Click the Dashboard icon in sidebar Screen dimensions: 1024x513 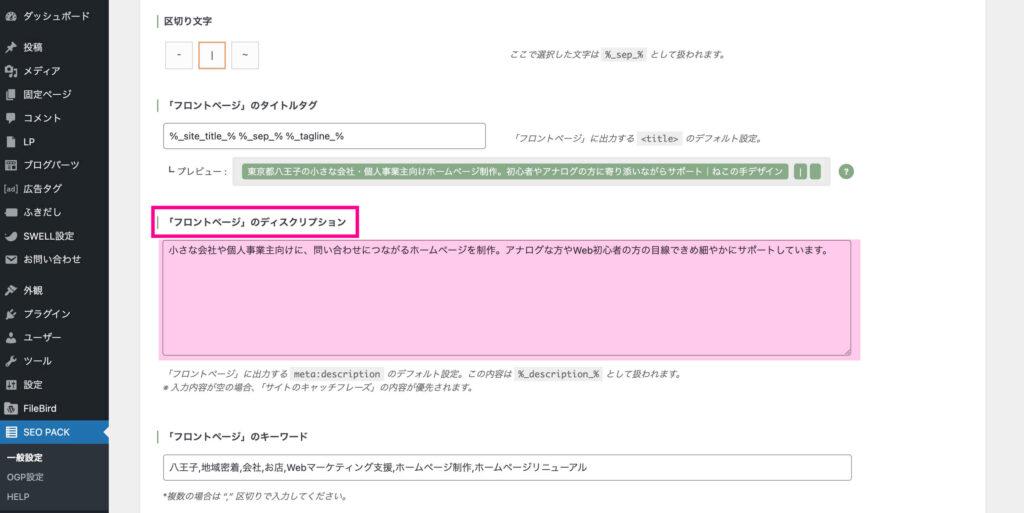[x=11, y=16]
